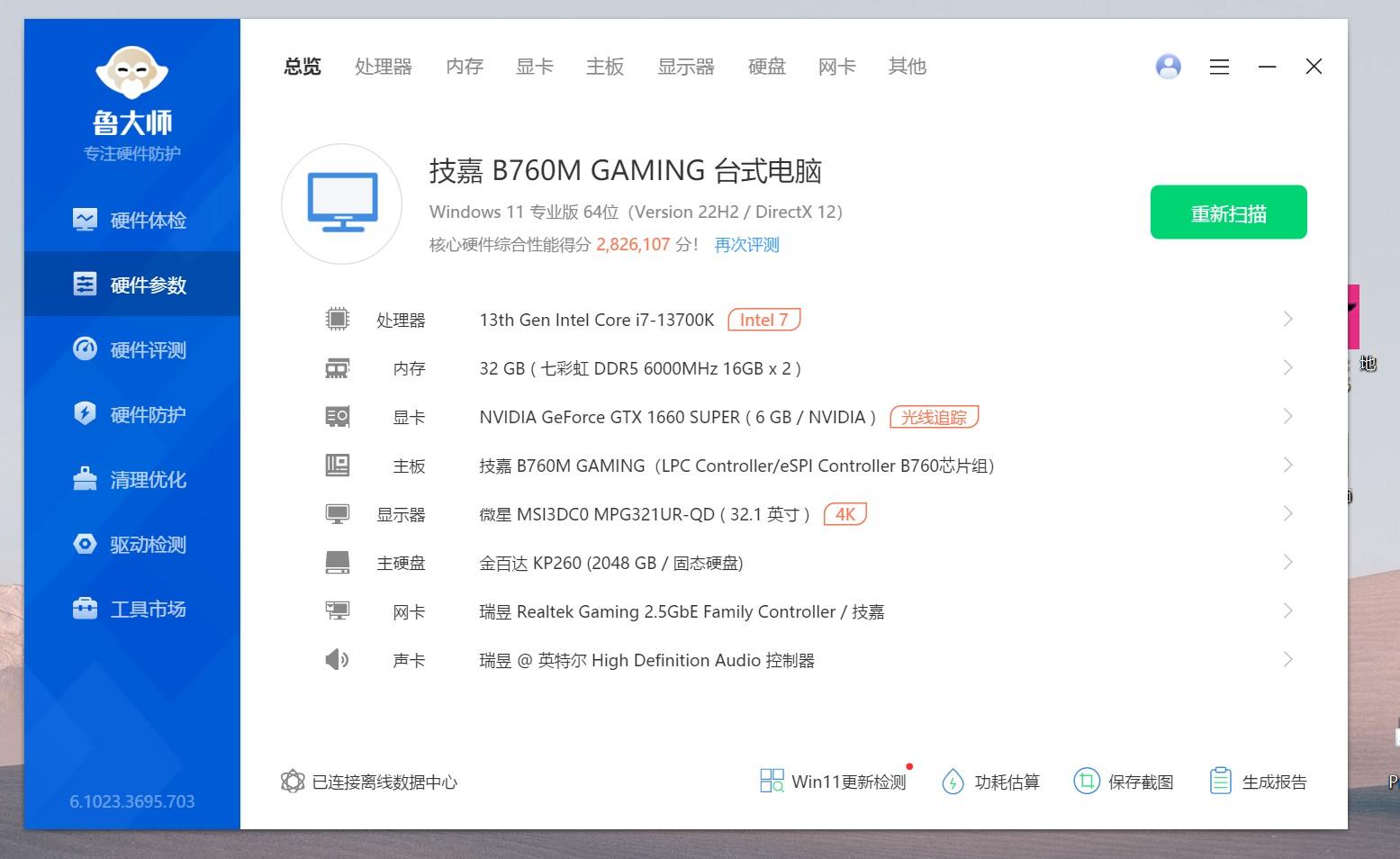Click the desktop computer monitor icon
Screen dimensions: 1400x859
tap(342, 203)
